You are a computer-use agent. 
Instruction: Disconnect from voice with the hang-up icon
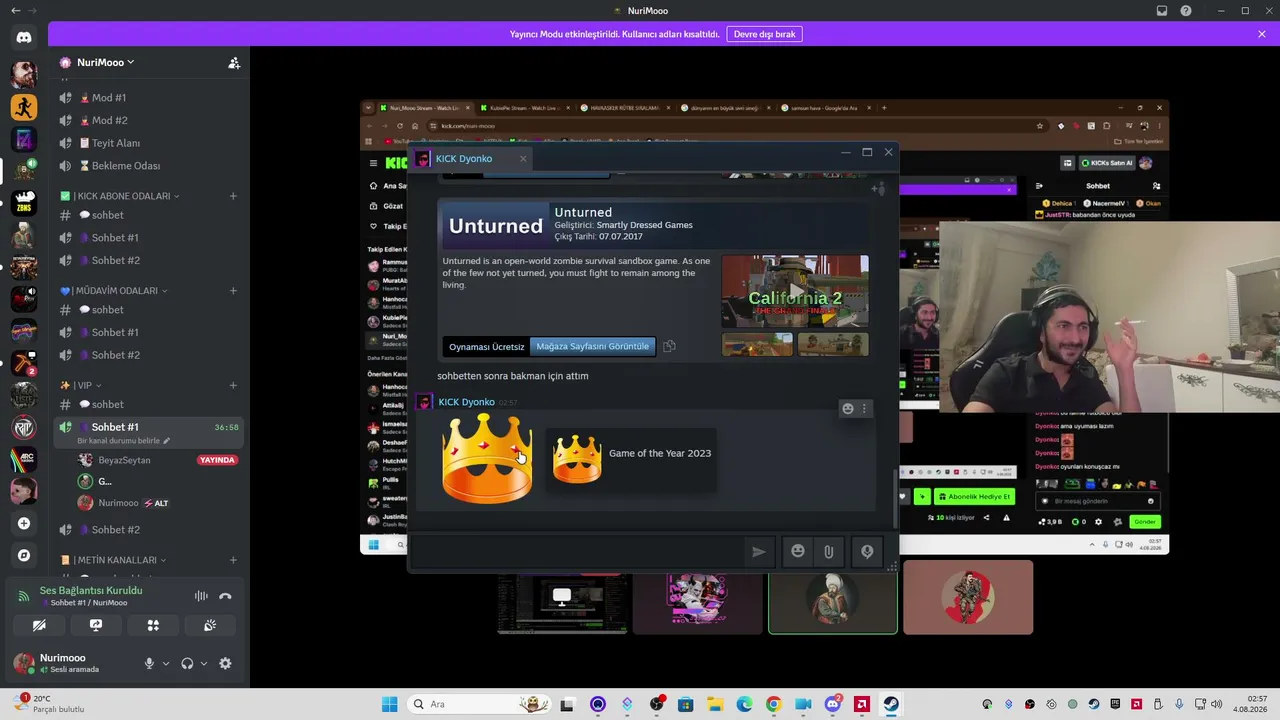(225, 596)
